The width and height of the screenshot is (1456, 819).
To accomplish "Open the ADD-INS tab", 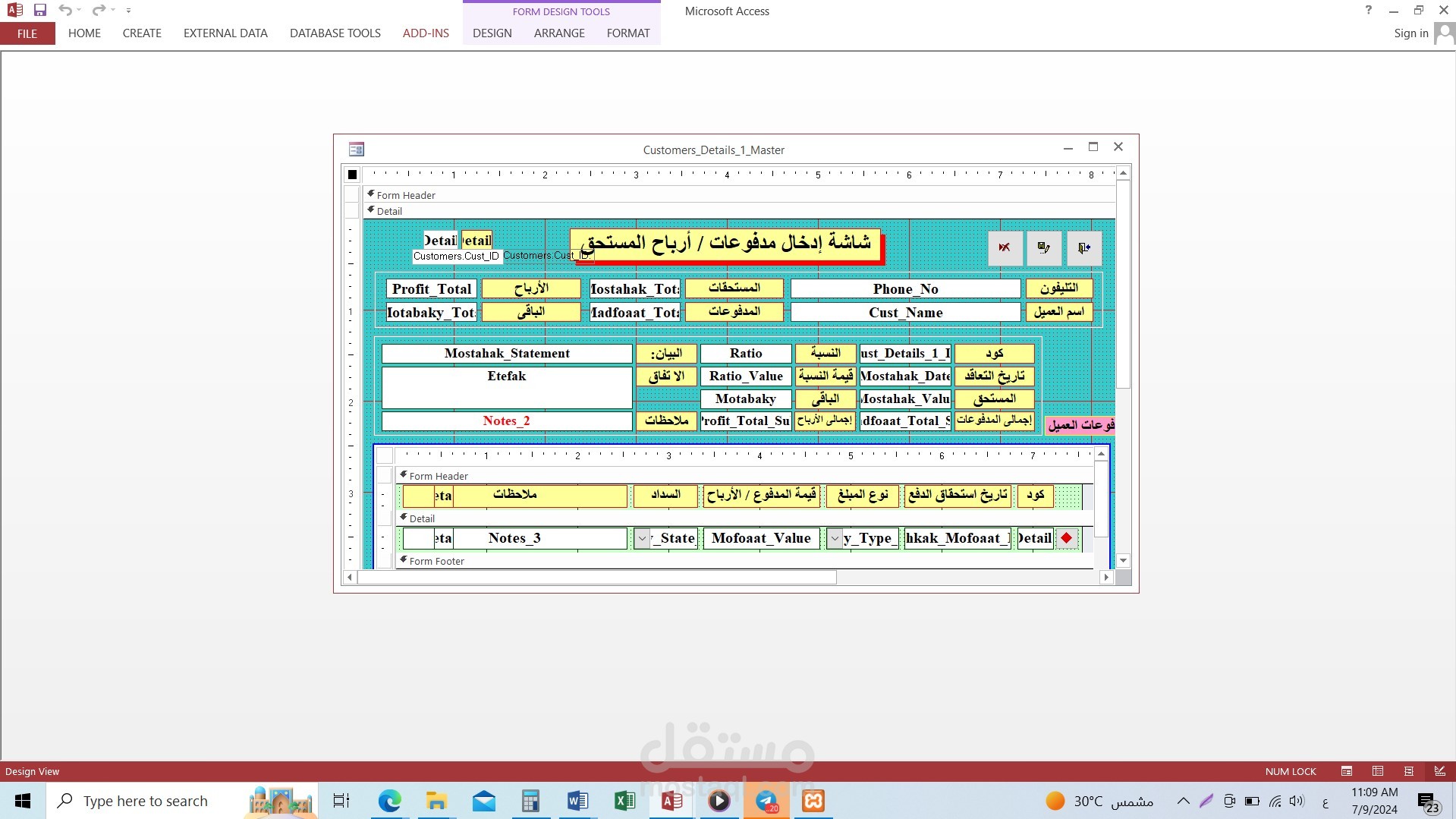I will pos(426,33).
